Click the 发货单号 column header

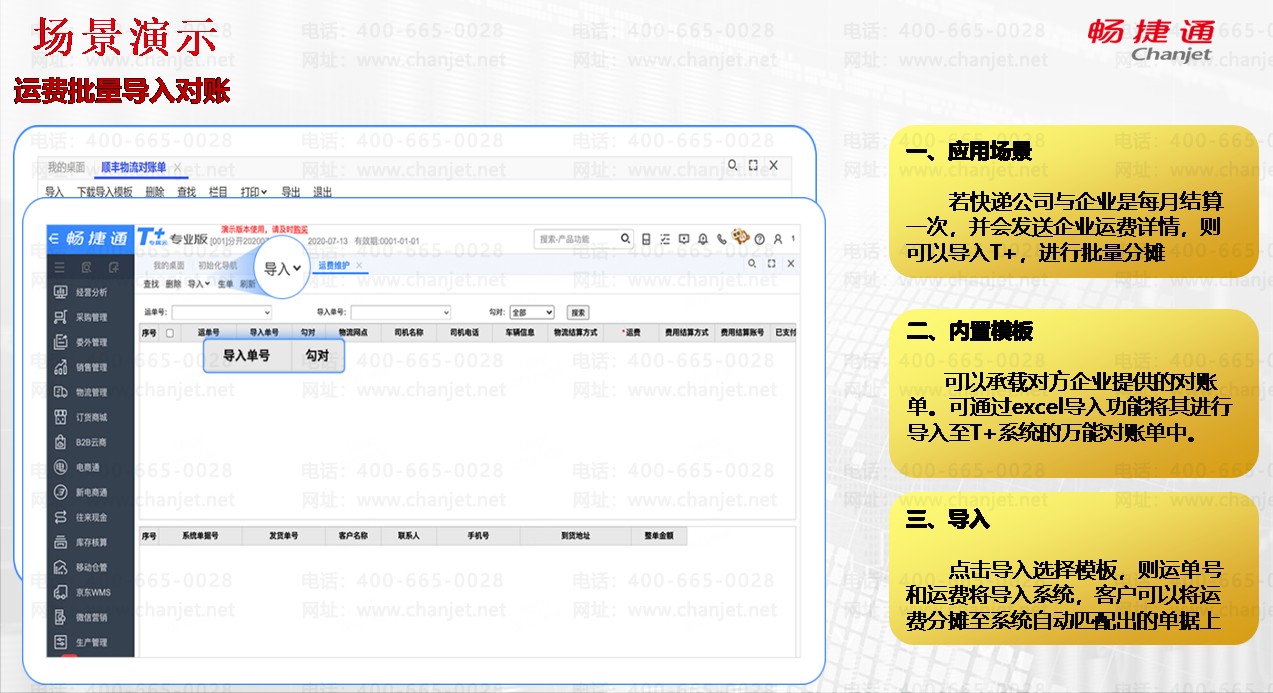[x=283, y=536]
